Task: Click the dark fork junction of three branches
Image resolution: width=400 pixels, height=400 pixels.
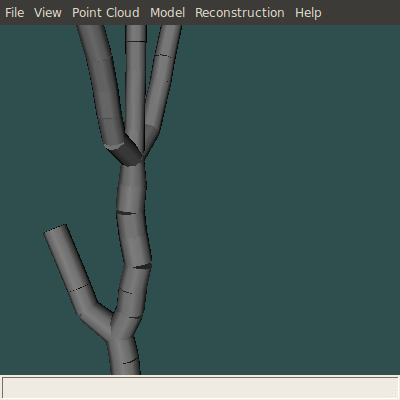Action: 128,152
